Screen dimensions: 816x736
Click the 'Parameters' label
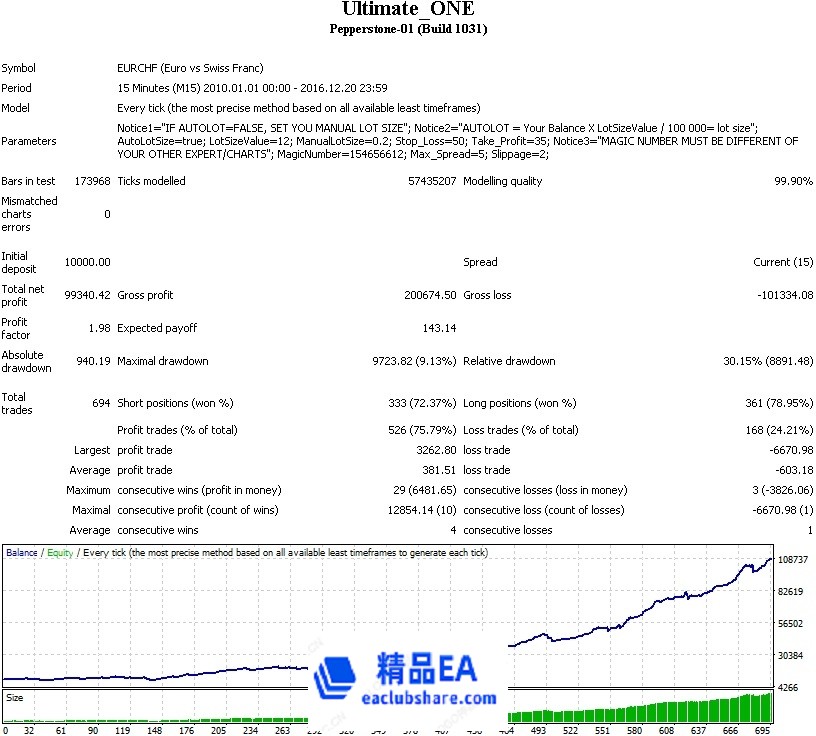point(29,141)
